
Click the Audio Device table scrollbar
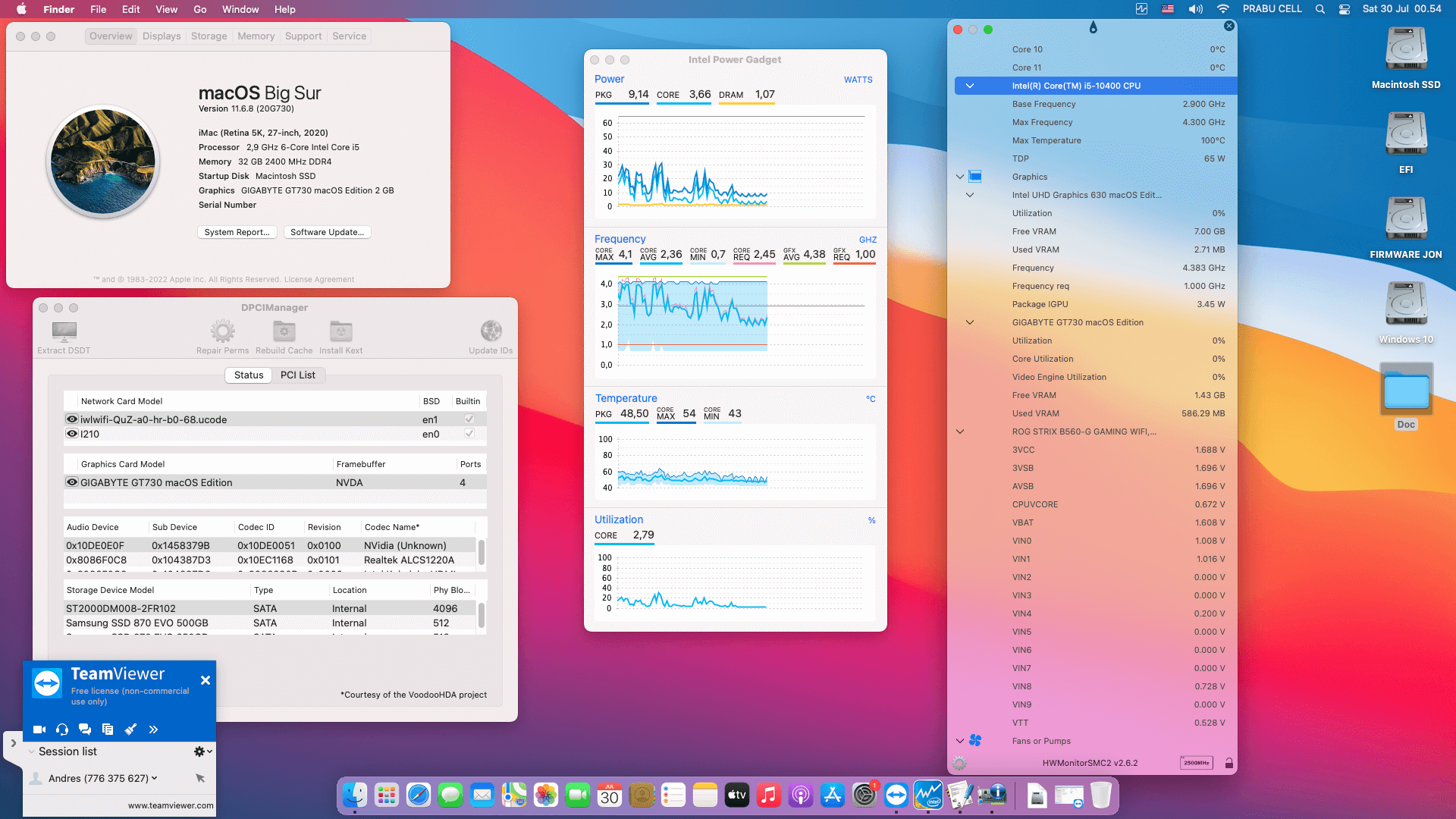pyautogui.click(x=482, y=552)
